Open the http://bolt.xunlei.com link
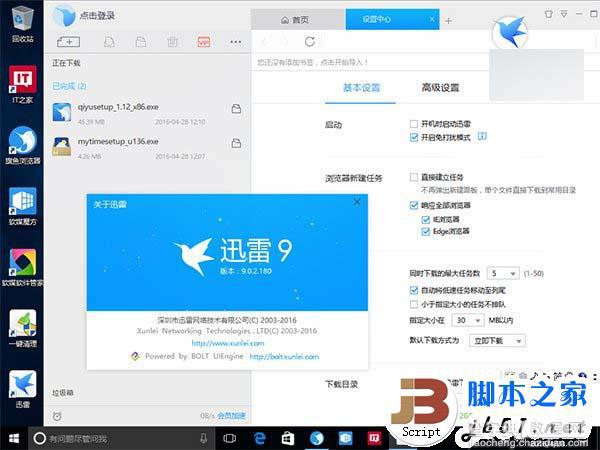Viewport: 600px width, 450px height. click(284, 357)
